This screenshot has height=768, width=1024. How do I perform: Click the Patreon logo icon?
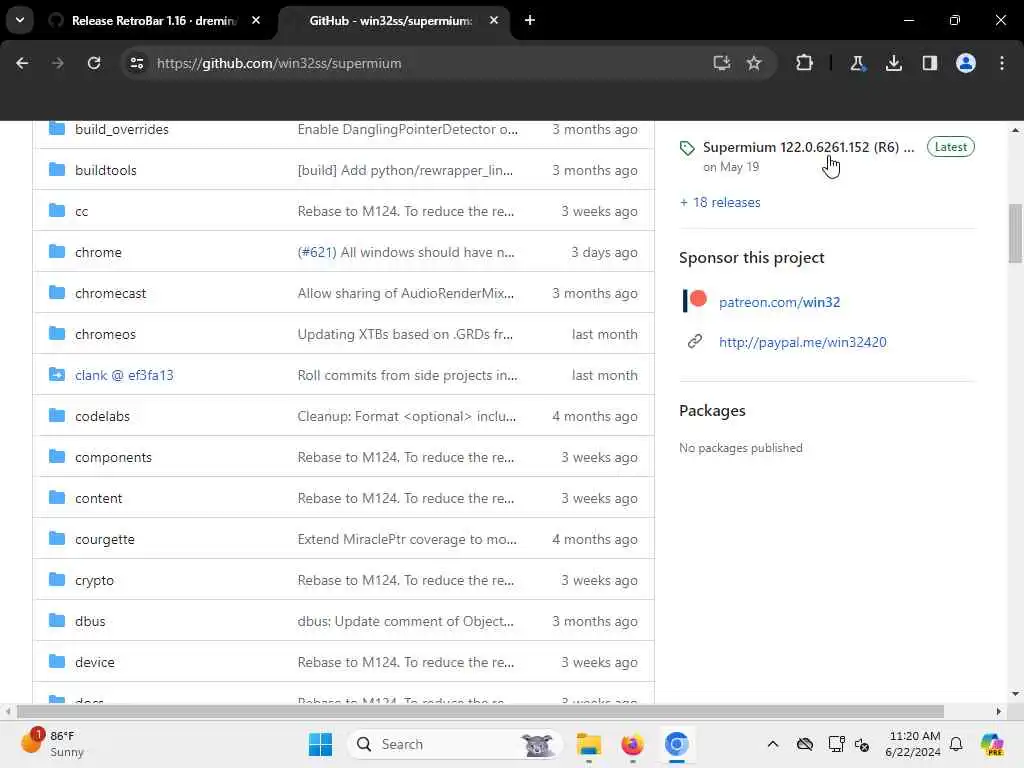(x=695, y=301)
